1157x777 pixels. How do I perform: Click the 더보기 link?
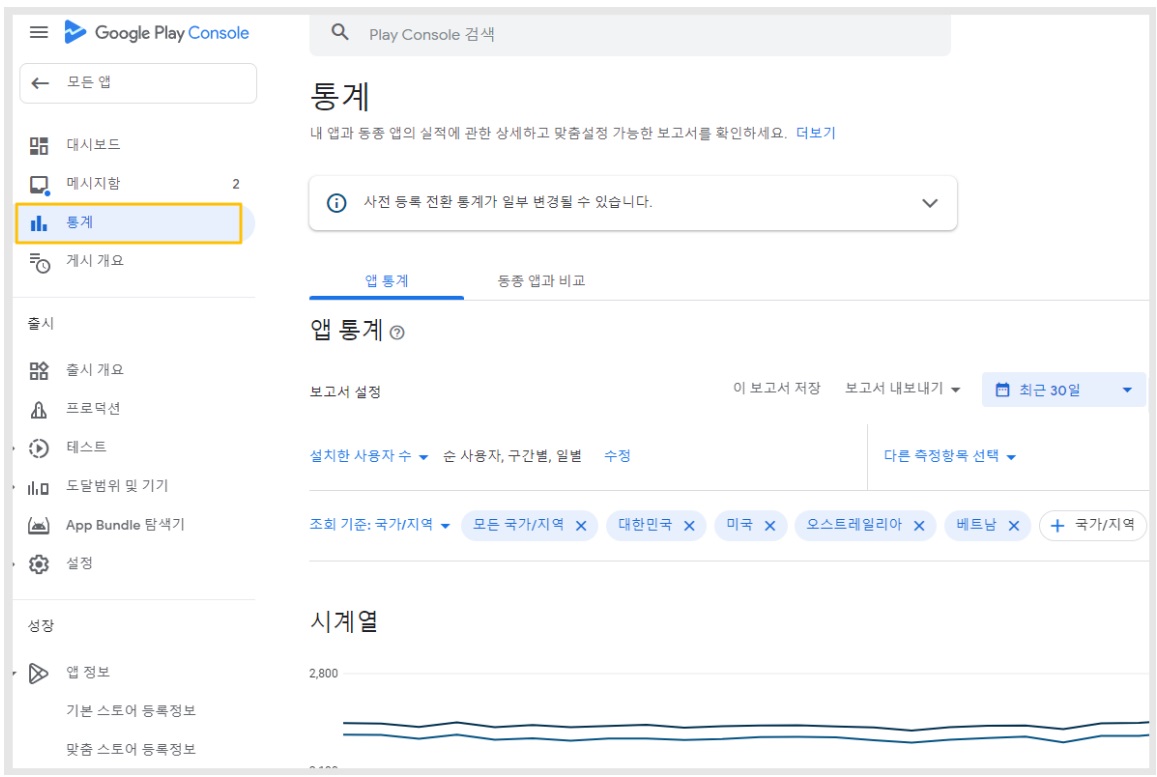(x=815, y=134)
